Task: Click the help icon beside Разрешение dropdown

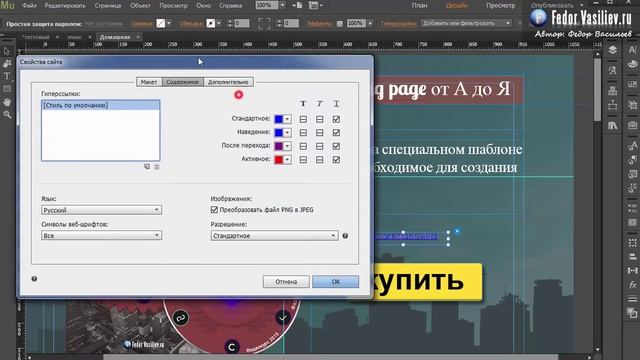Action: [345, 236]
